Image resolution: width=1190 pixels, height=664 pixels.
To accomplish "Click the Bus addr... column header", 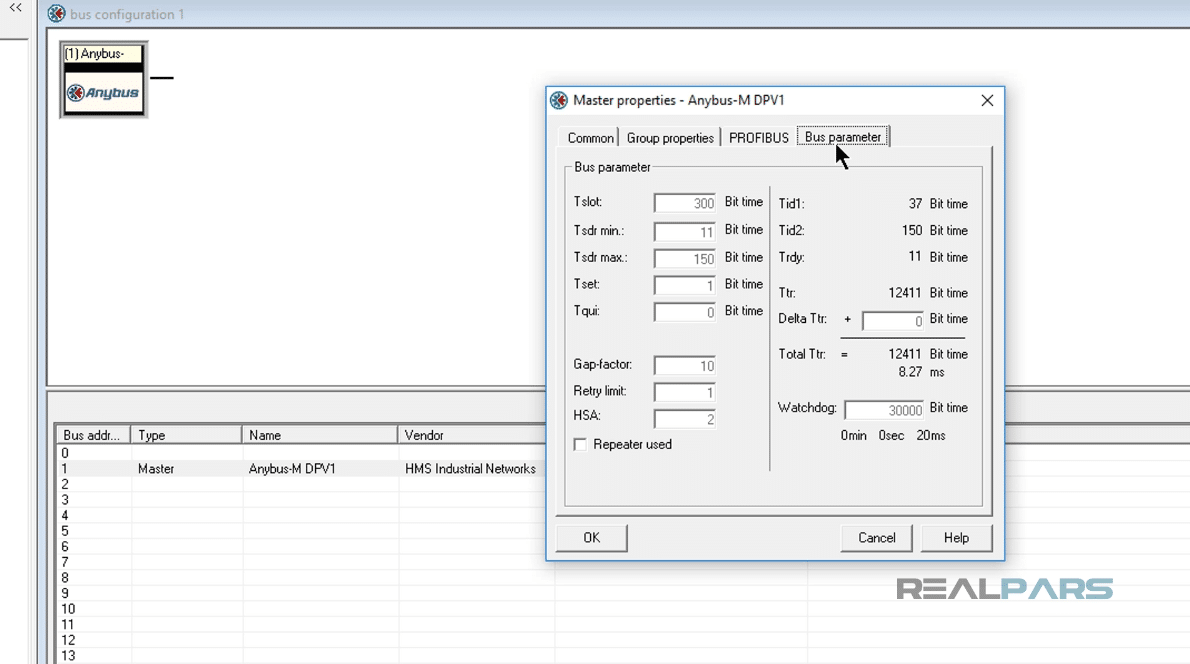I will 92,435.
